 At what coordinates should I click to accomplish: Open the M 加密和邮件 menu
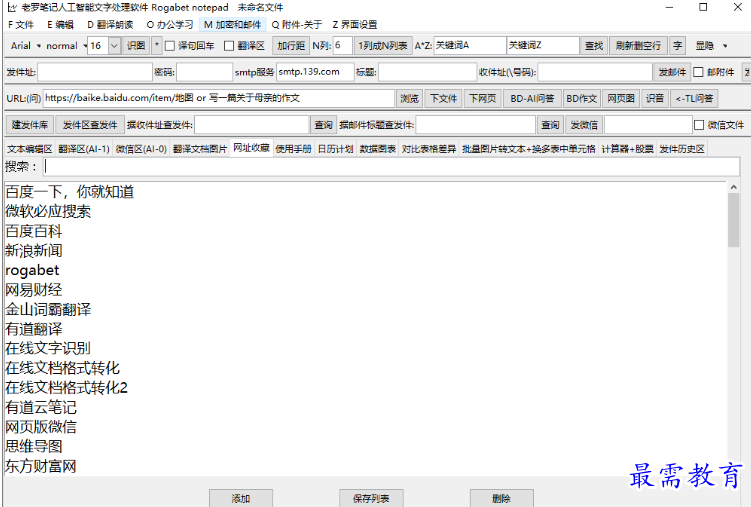click(x=233, y=24)
